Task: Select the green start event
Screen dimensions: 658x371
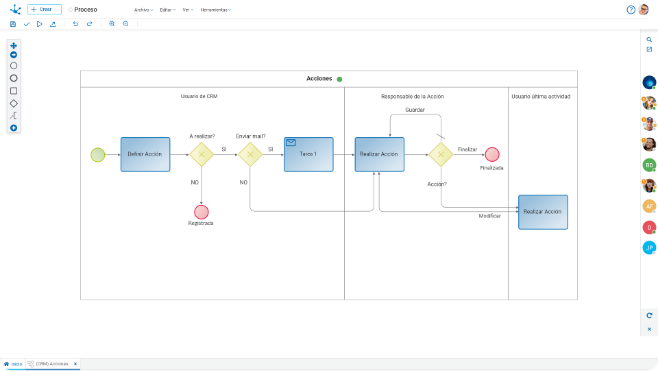Action: pyautogui.click(x=98, y=154)
